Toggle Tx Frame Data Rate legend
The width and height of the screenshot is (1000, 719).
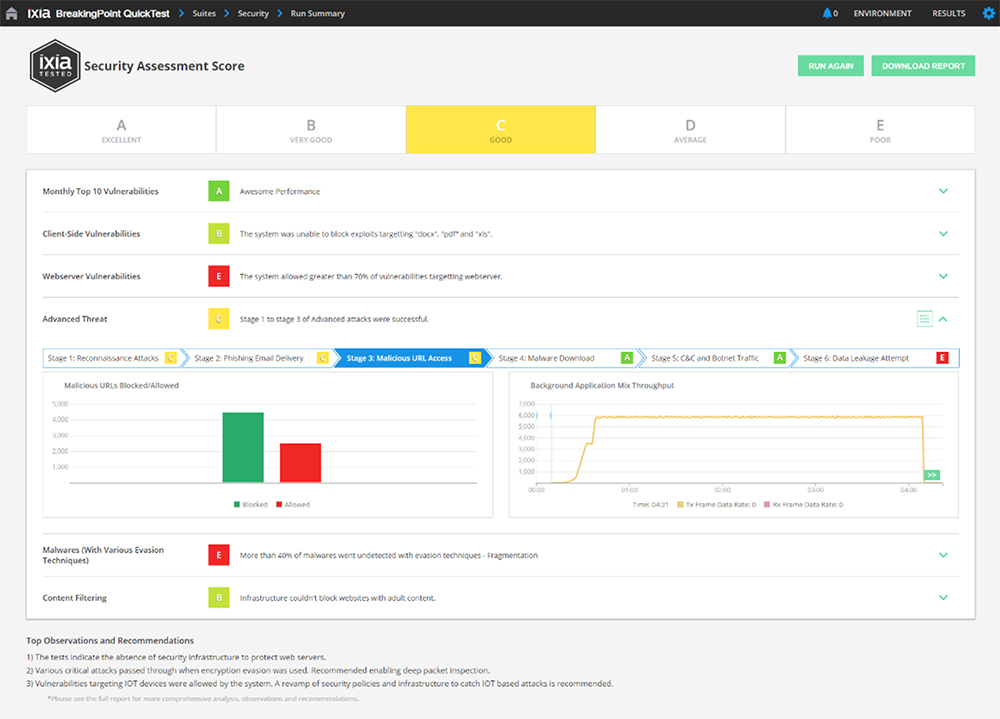coord(716,505)
